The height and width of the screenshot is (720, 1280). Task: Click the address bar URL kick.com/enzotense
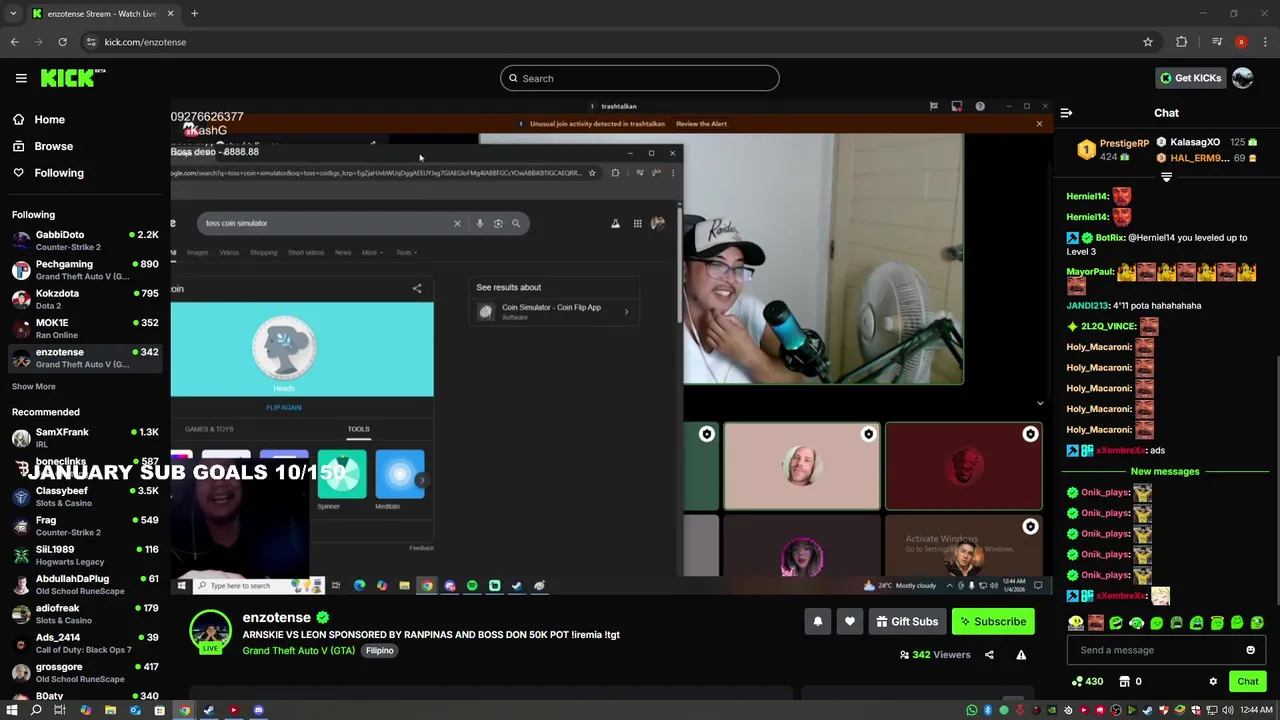pyautogui.click(x=145, y=42)
